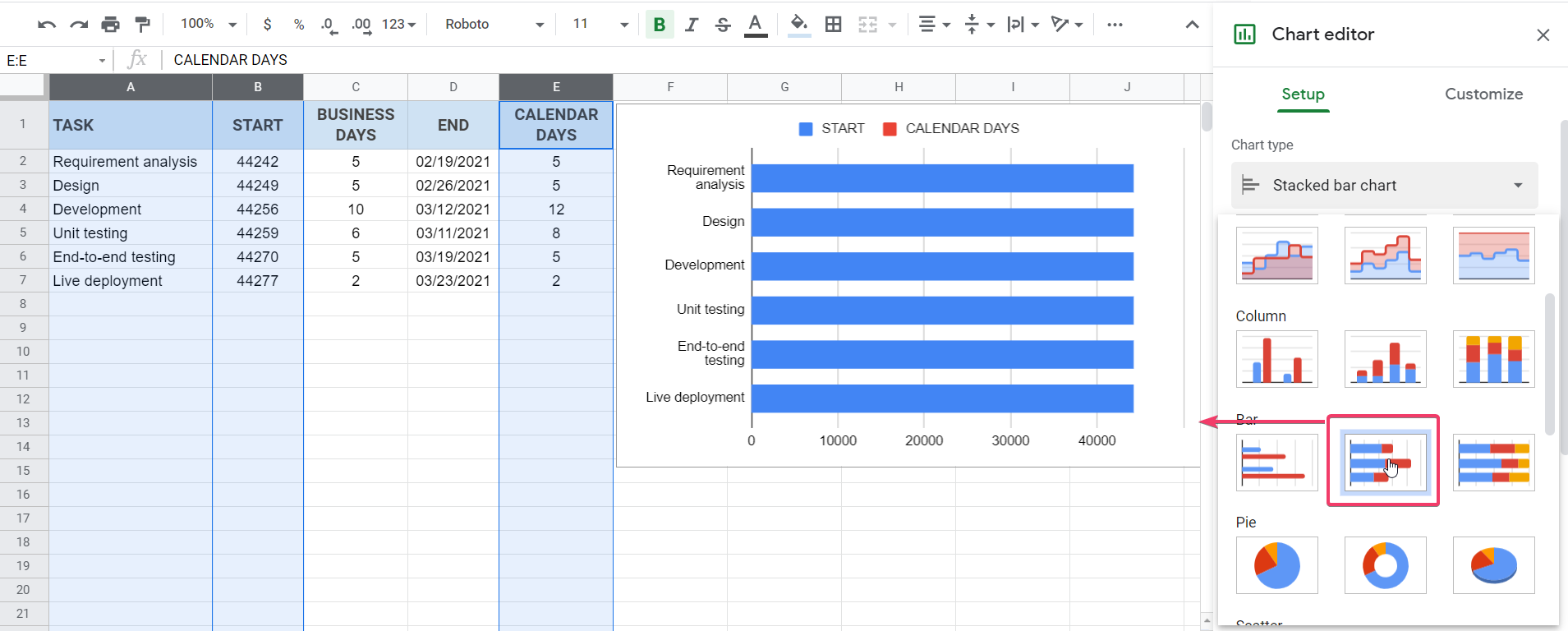
Task: Click the Name box showing E:E
Action: click(x=56, y=60)
